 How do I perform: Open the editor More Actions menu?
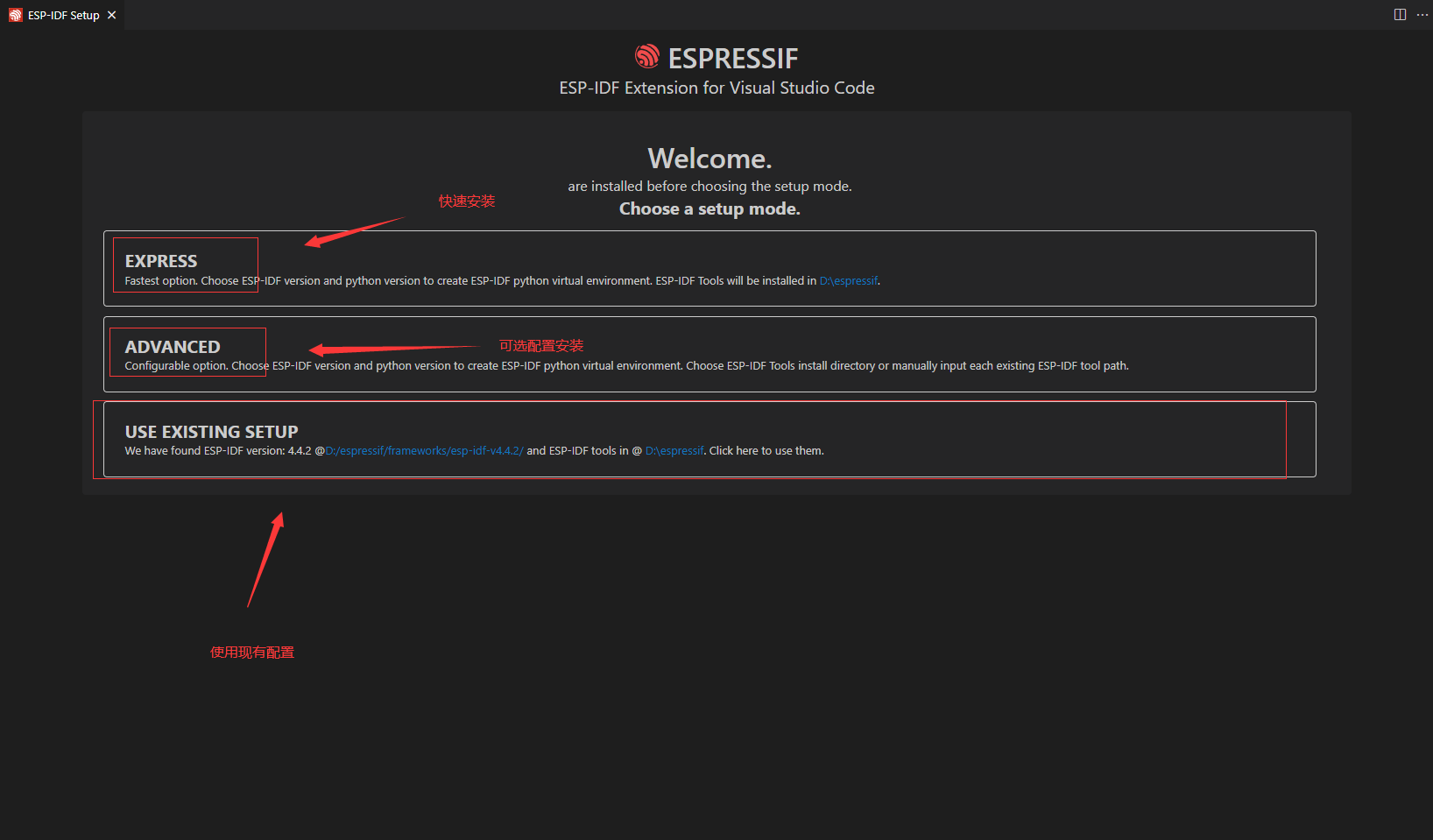point(1422,15)
